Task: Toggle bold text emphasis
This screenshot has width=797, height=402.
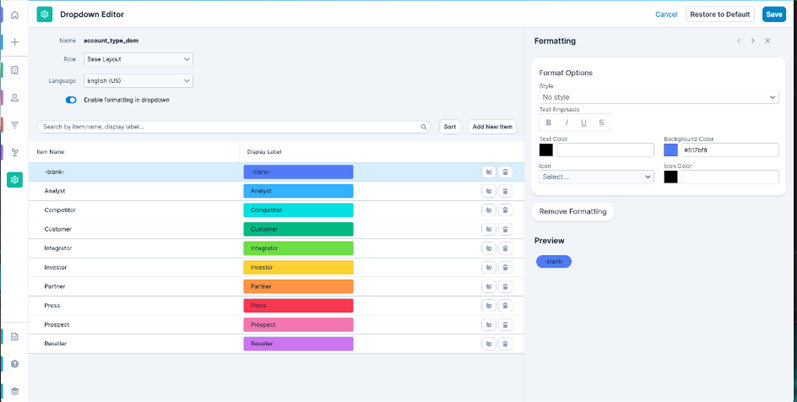Action: (548, 123)
